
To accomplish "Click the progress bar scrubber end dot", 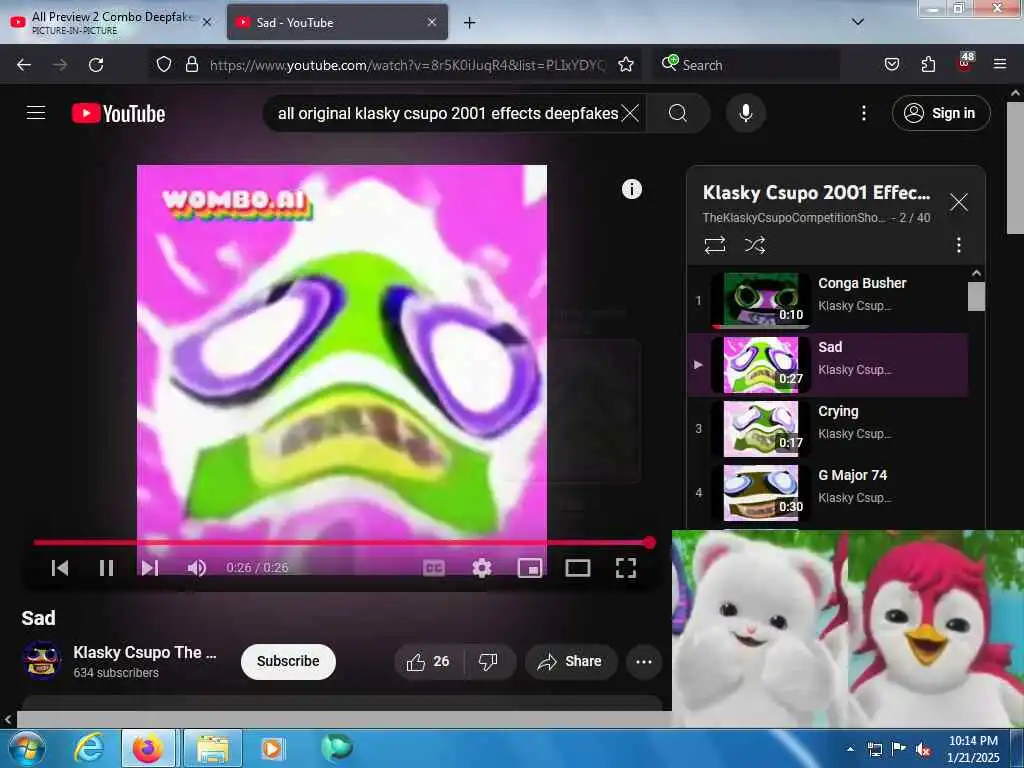I will pos(649,542).
